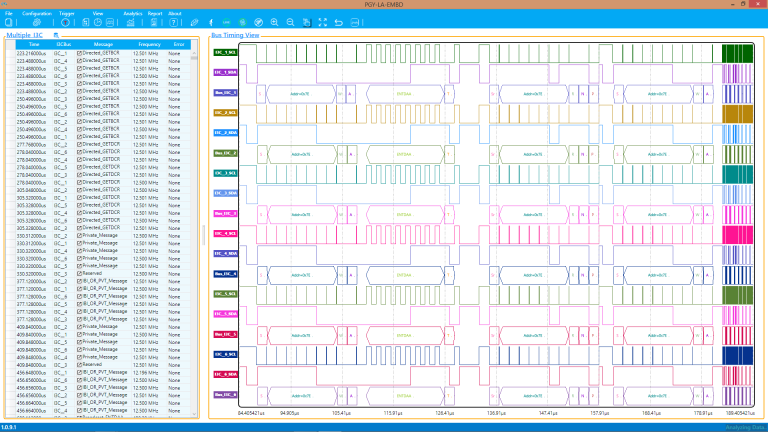768x432 pixels.
Task: Sort by the Time column header
Action: pos(34,44)
